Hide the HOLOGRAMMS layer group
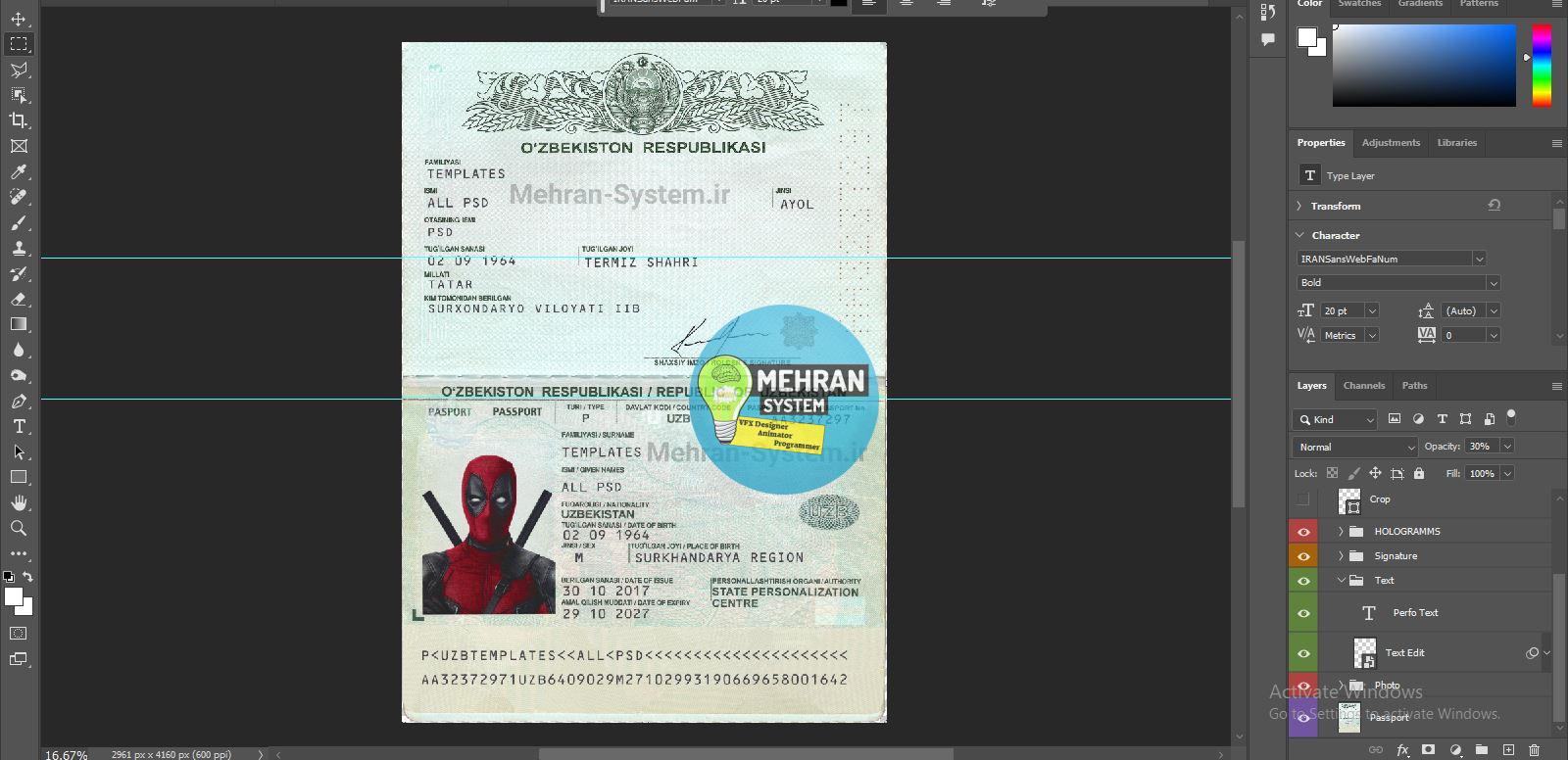Viewport: 1568px width, 760px height. (x=1303, y=532)
